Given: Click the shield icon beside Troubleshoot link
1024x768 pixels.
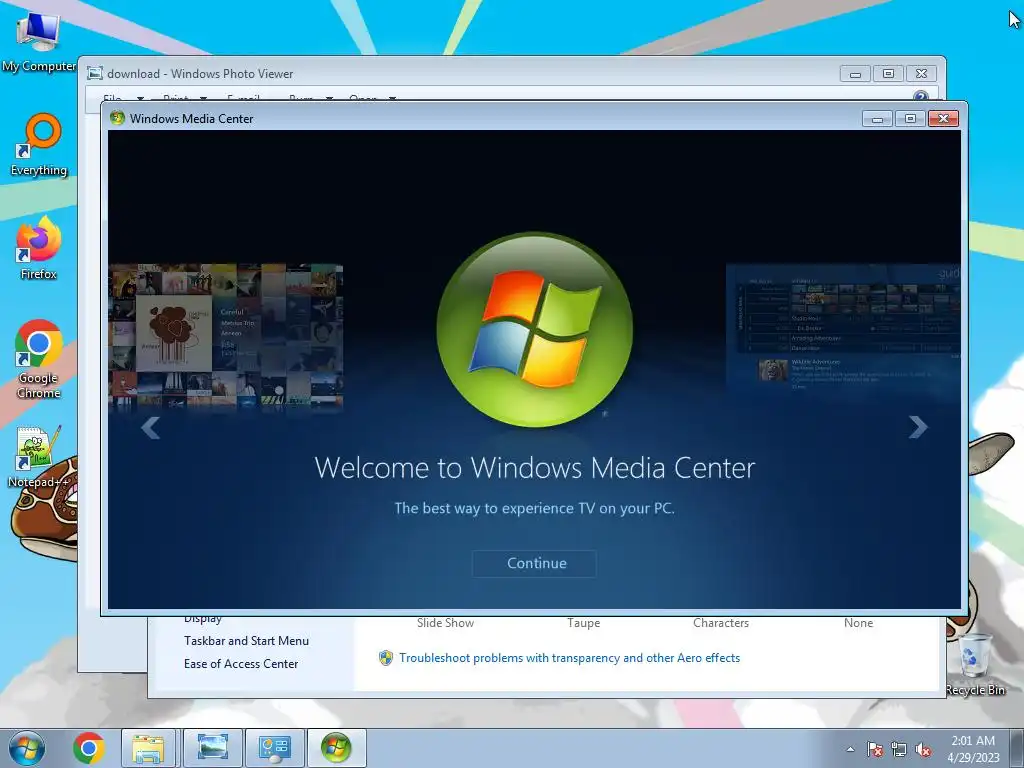Looking at the screenshot, I should (x=386, y=658).
